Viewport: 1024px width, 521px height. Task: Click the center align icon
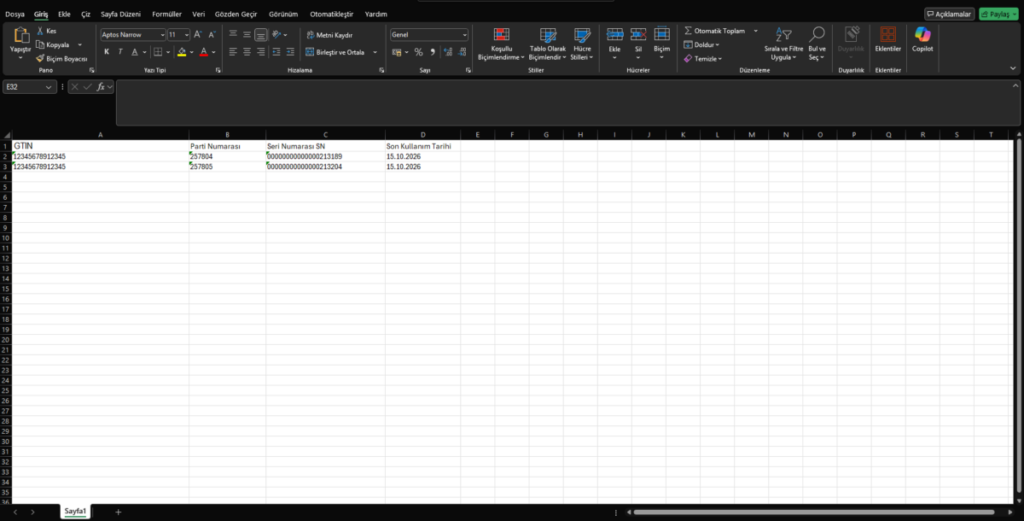247,52
